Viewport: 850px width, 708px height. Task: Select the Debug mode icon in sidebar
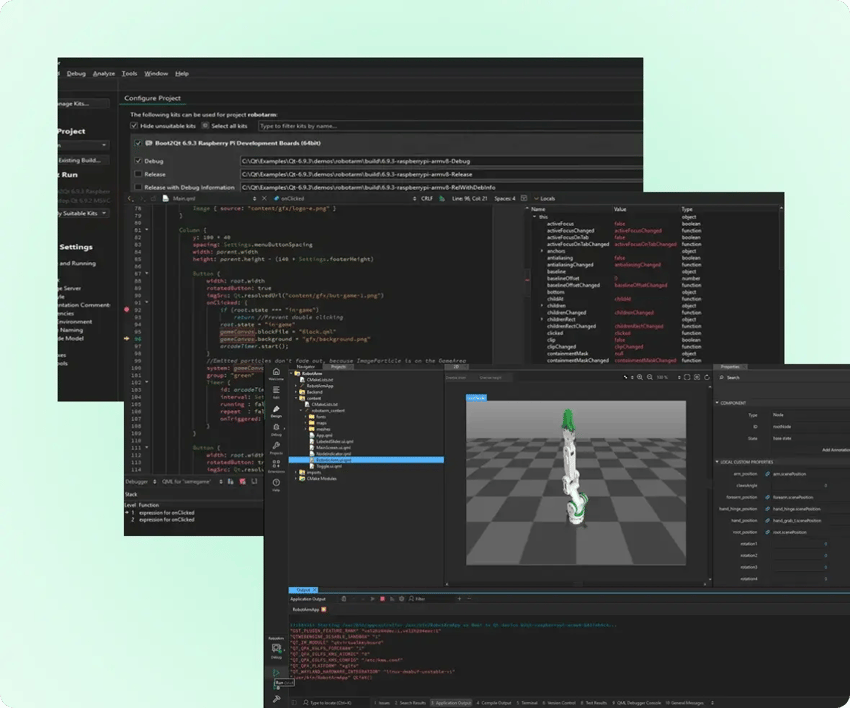[x=276, y=428]
